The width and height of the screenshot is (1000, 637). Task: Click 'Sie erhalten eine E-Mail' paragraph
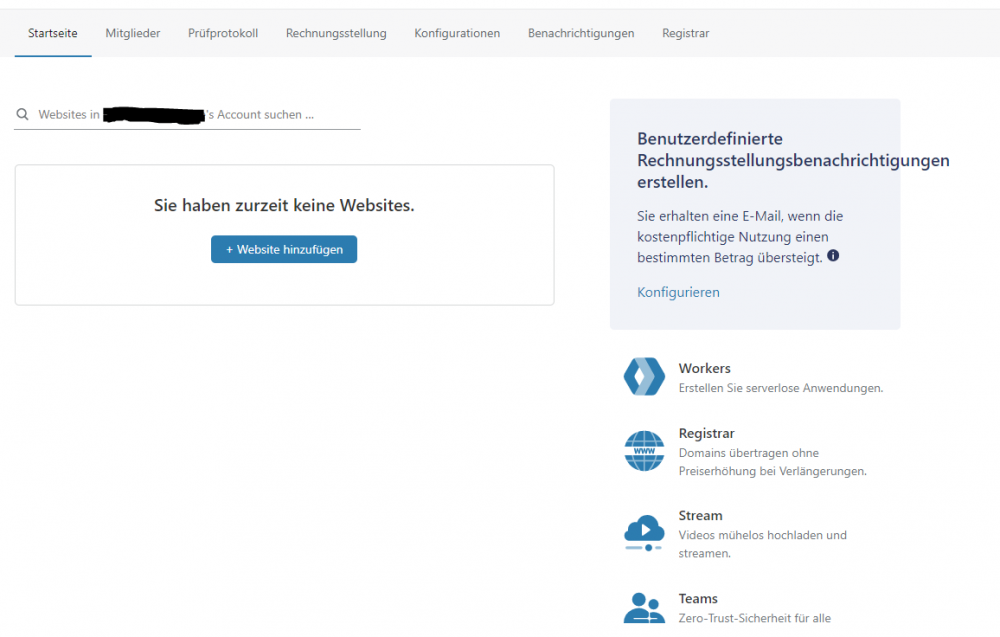[x=740, y=237]
